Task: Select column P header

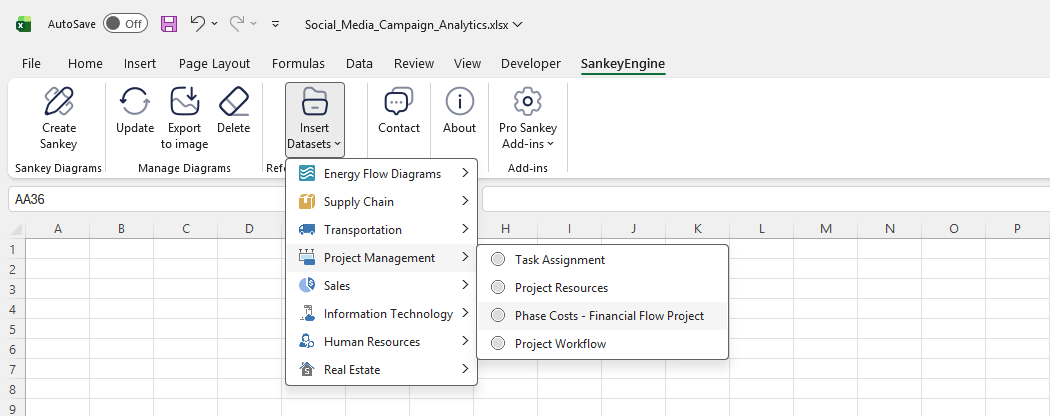Action: point(1017,229)
